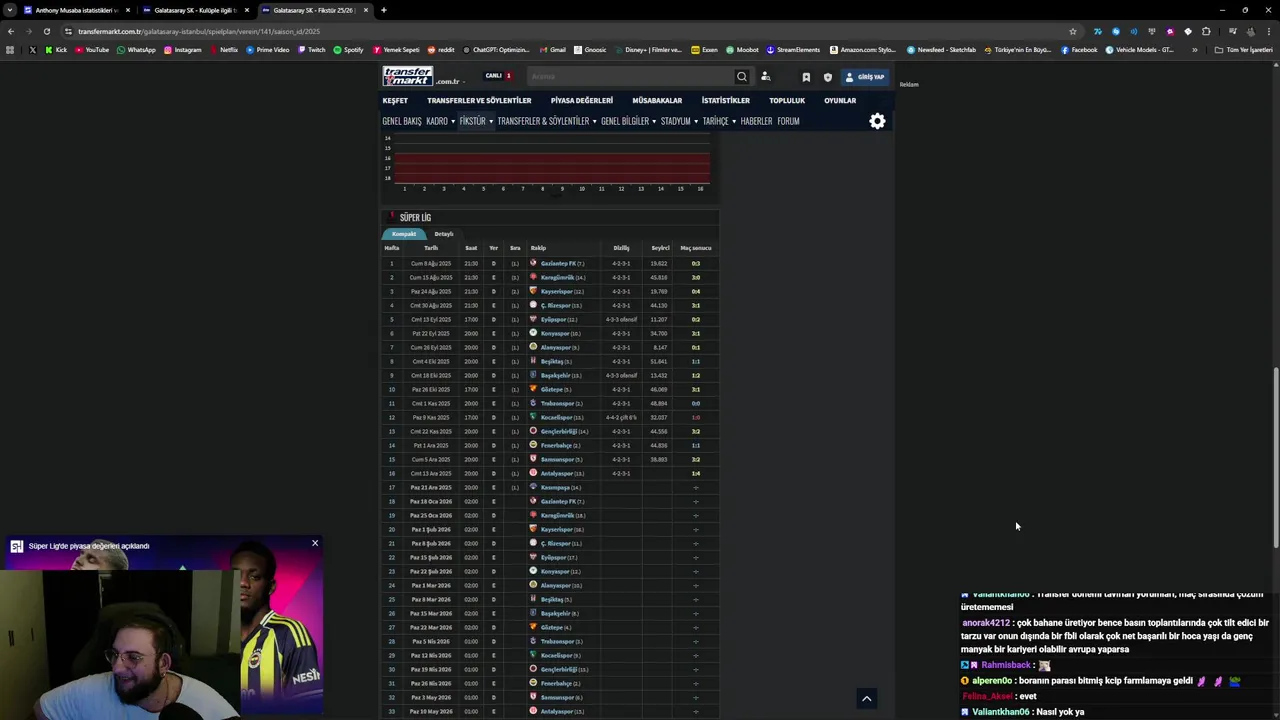
Task: Open the 0:3 match result link
Action: click(695, 263)
